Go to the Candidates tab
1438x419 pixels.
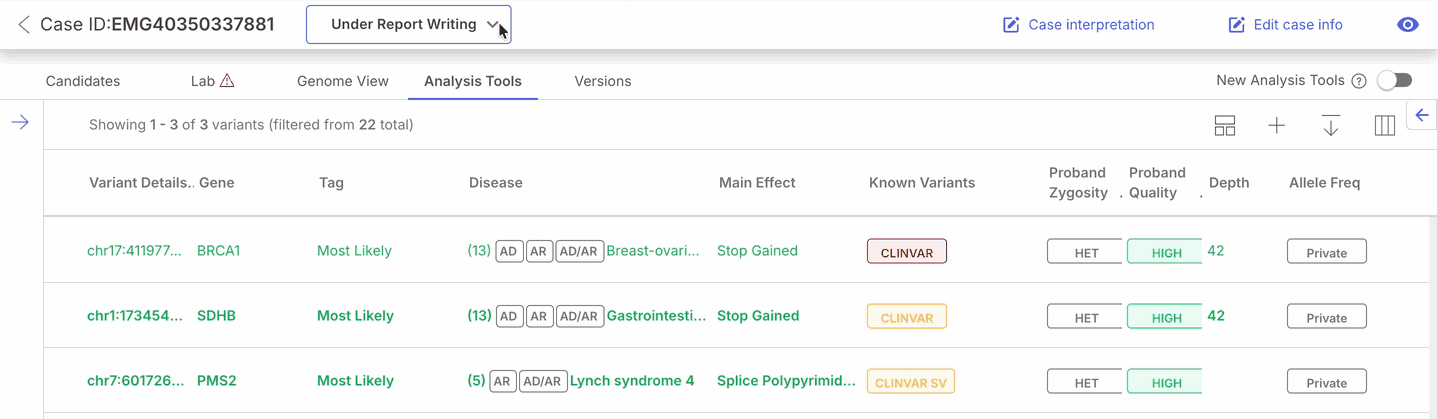[x=83, y=81]
